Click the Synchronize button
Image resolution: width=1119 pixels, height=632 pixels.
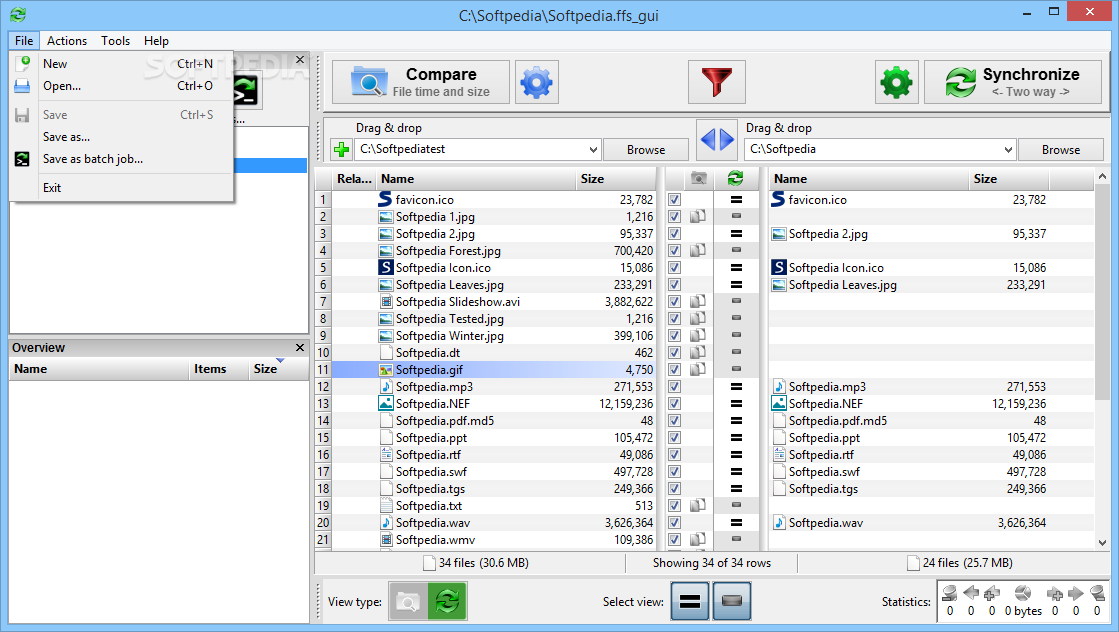[1013, 83]
